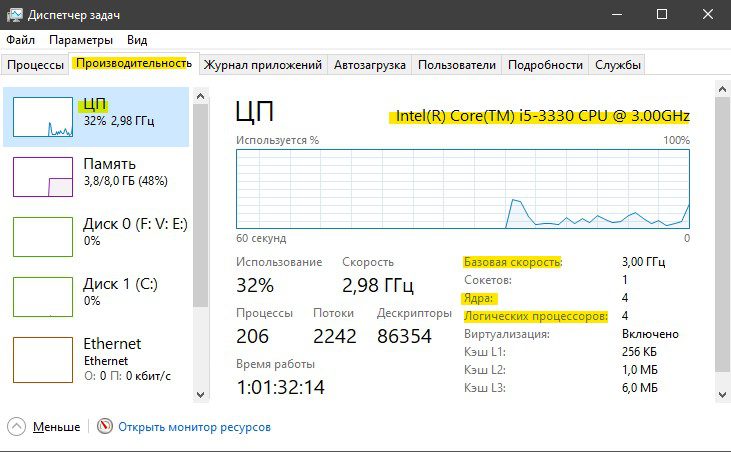Select the Диск 1 (C:) graph thumbnail

tap(43, 297)
